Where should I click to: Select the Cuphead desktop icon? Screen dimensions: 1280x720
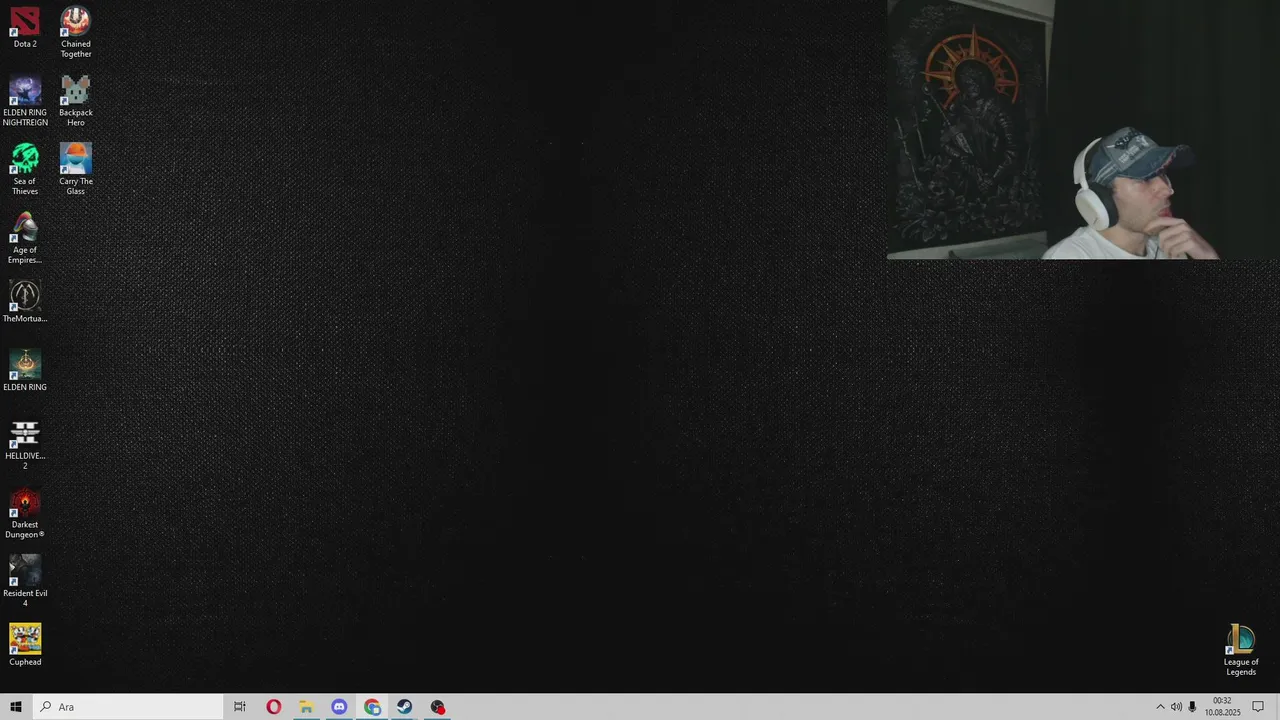[x=25, y=646]
